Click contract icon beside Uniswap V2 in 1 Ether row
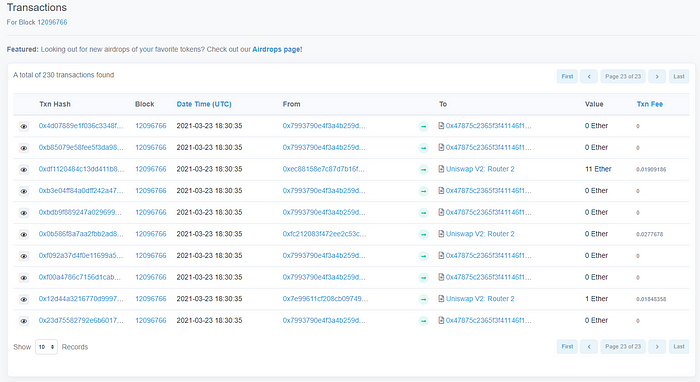Screen dimensions: 700x382 click(x=441, y=299)
